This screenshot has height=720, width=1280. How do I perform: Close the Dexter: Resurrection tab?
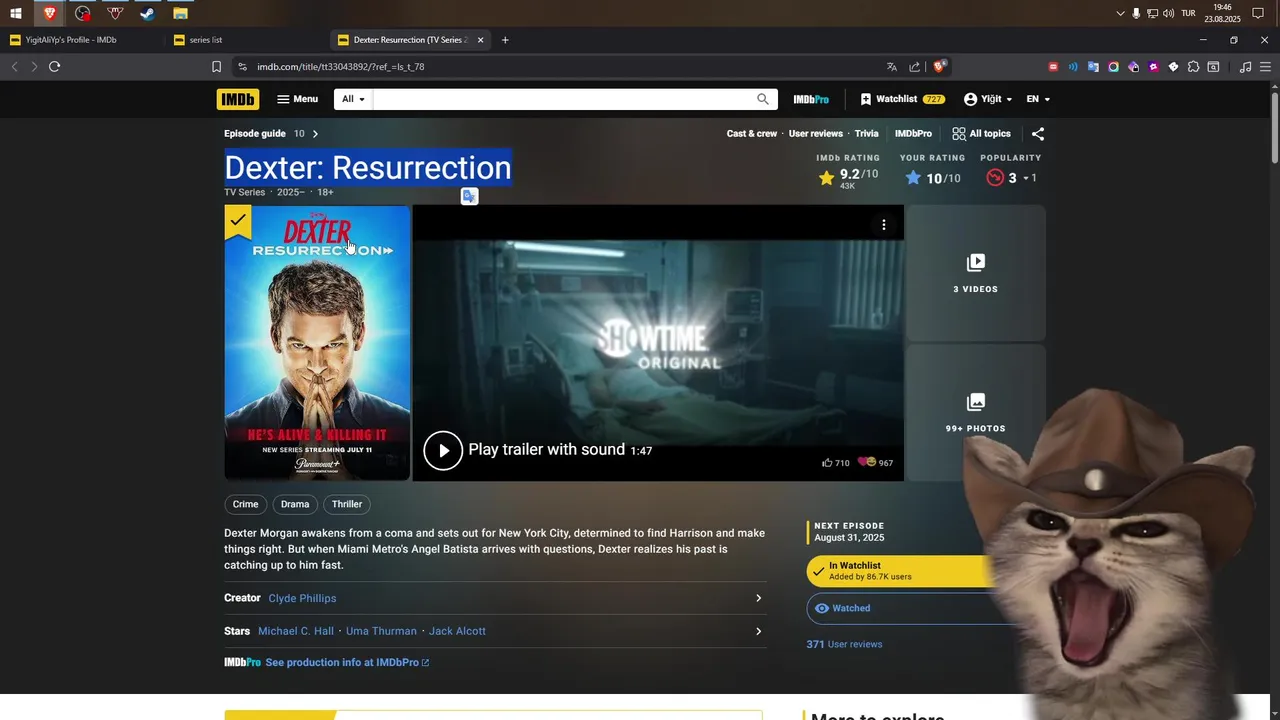pos(480,40)
